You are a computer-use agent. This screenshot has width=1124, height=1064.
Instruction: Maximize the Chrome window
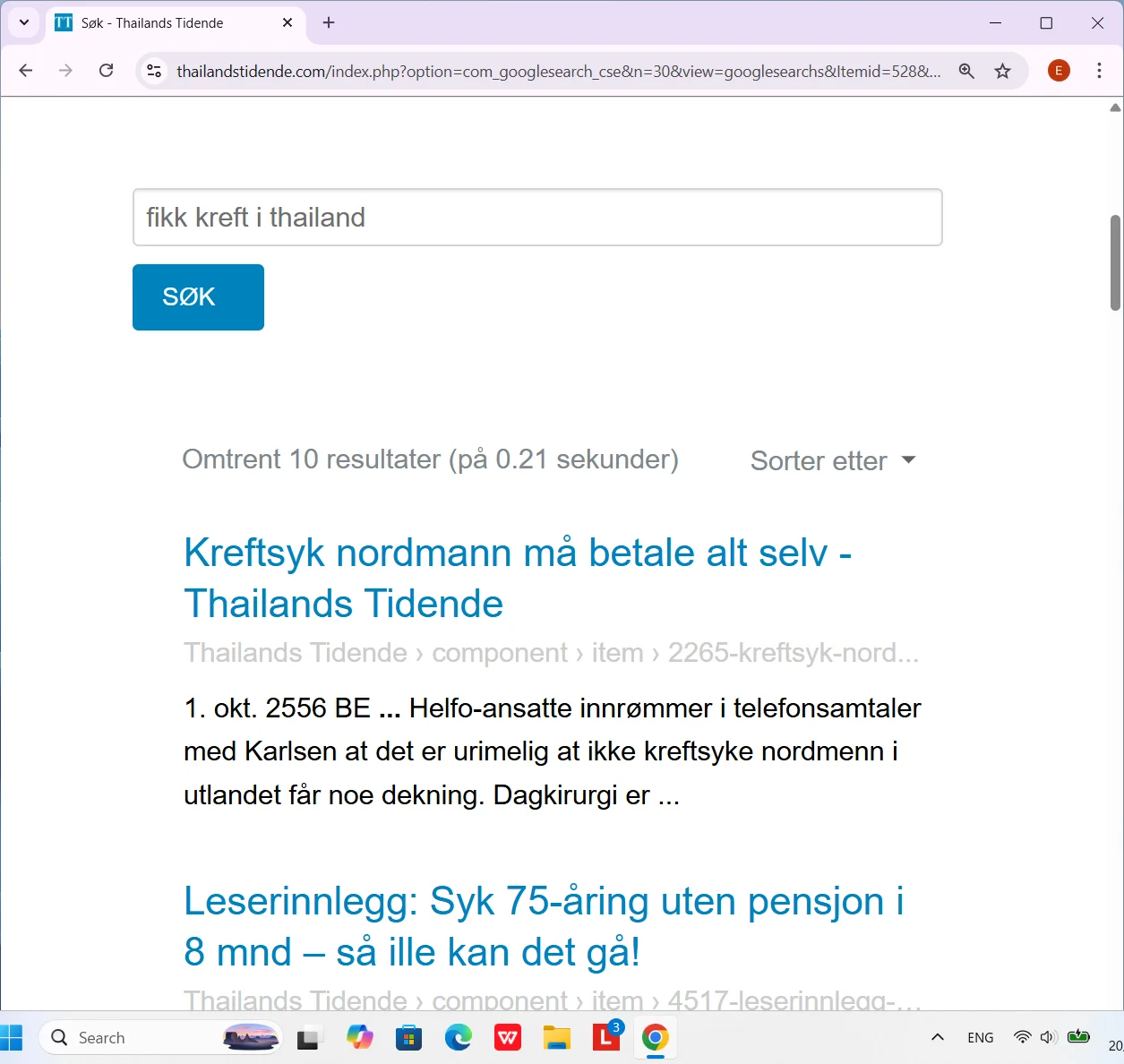point(1046,22)
